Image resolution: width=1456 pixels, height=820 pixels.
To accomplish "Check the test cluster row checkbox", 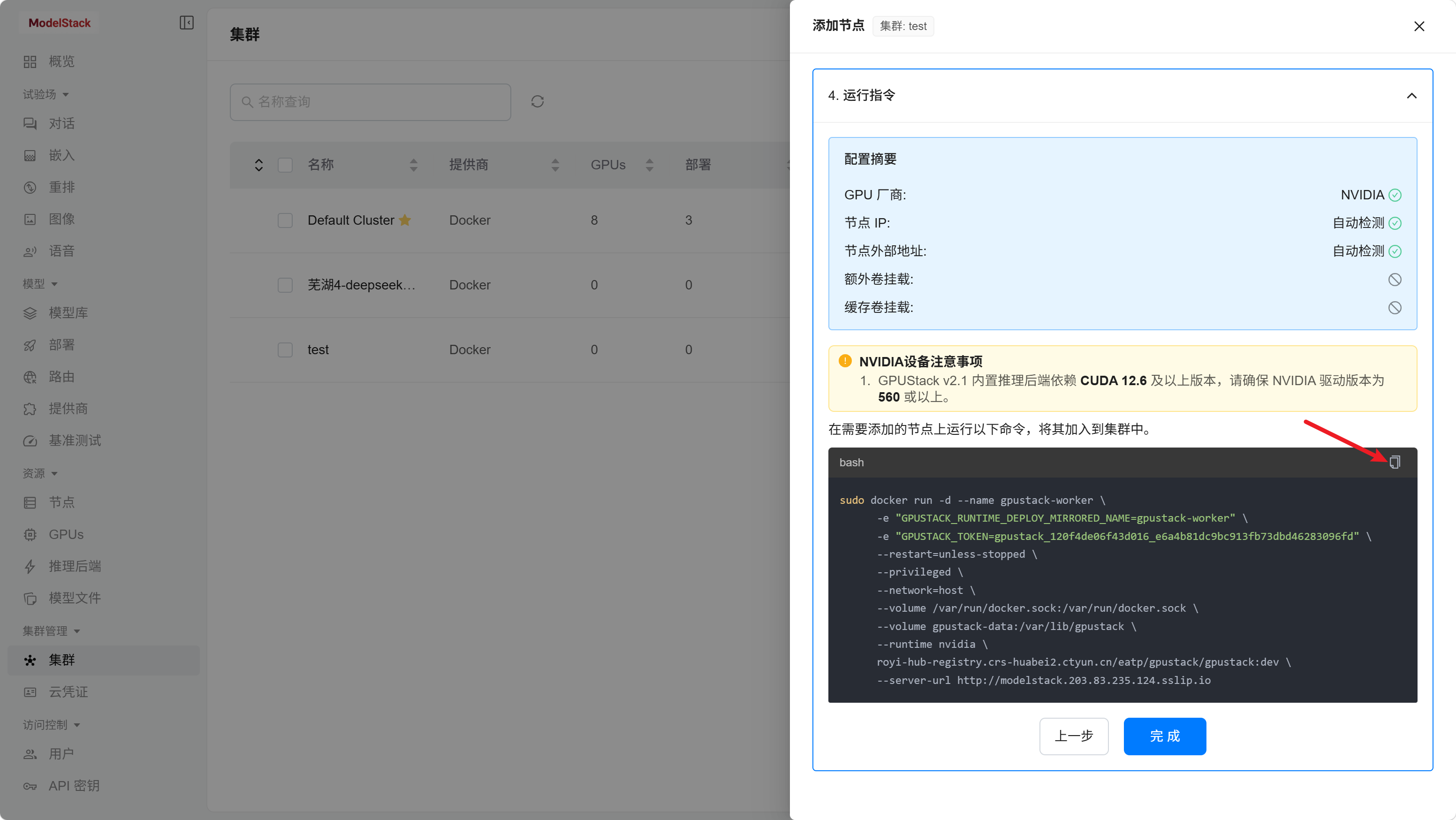I will 285,350.
